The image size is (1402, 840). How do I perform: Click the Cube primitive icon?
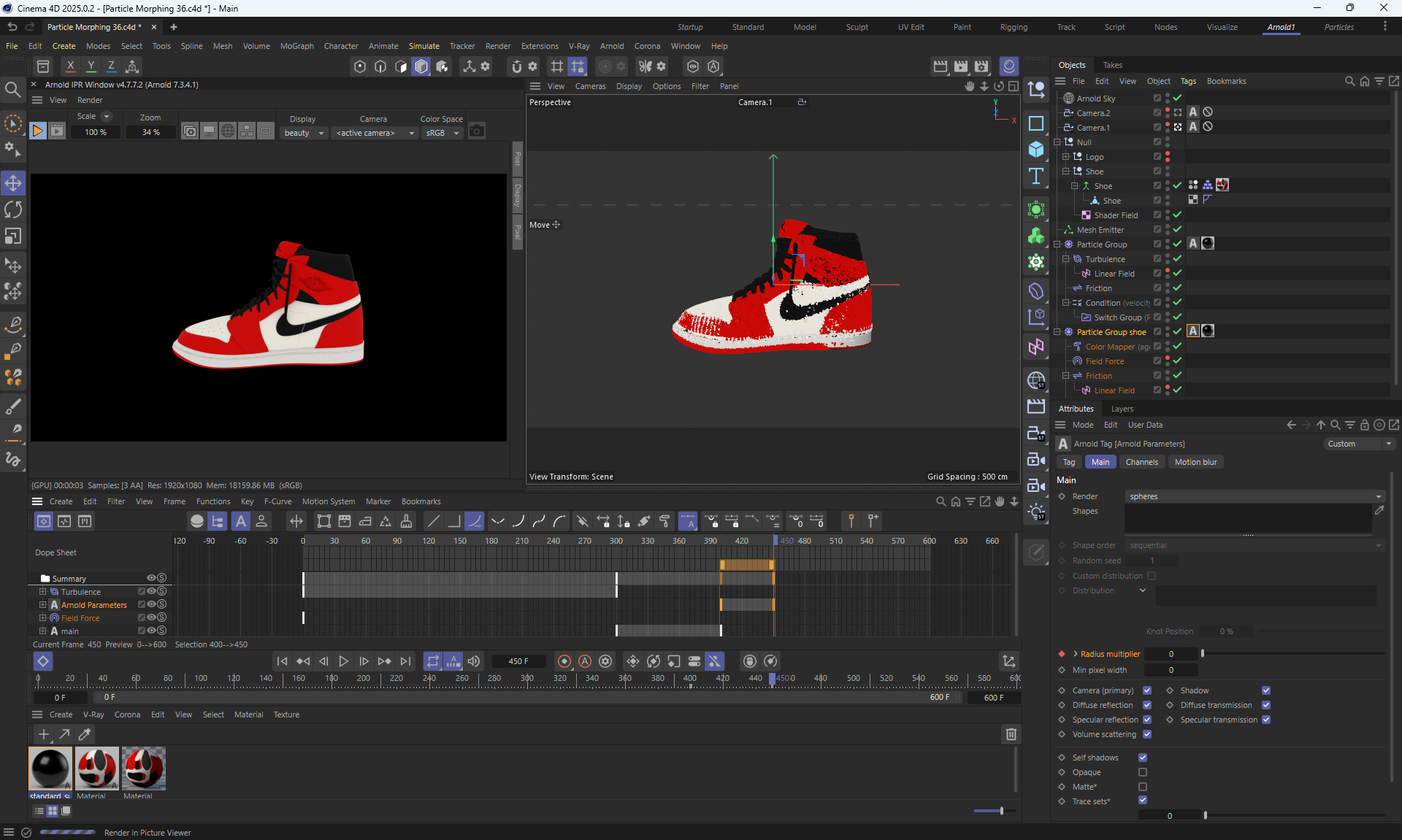pyautogui.click(x=1035, y=150)
